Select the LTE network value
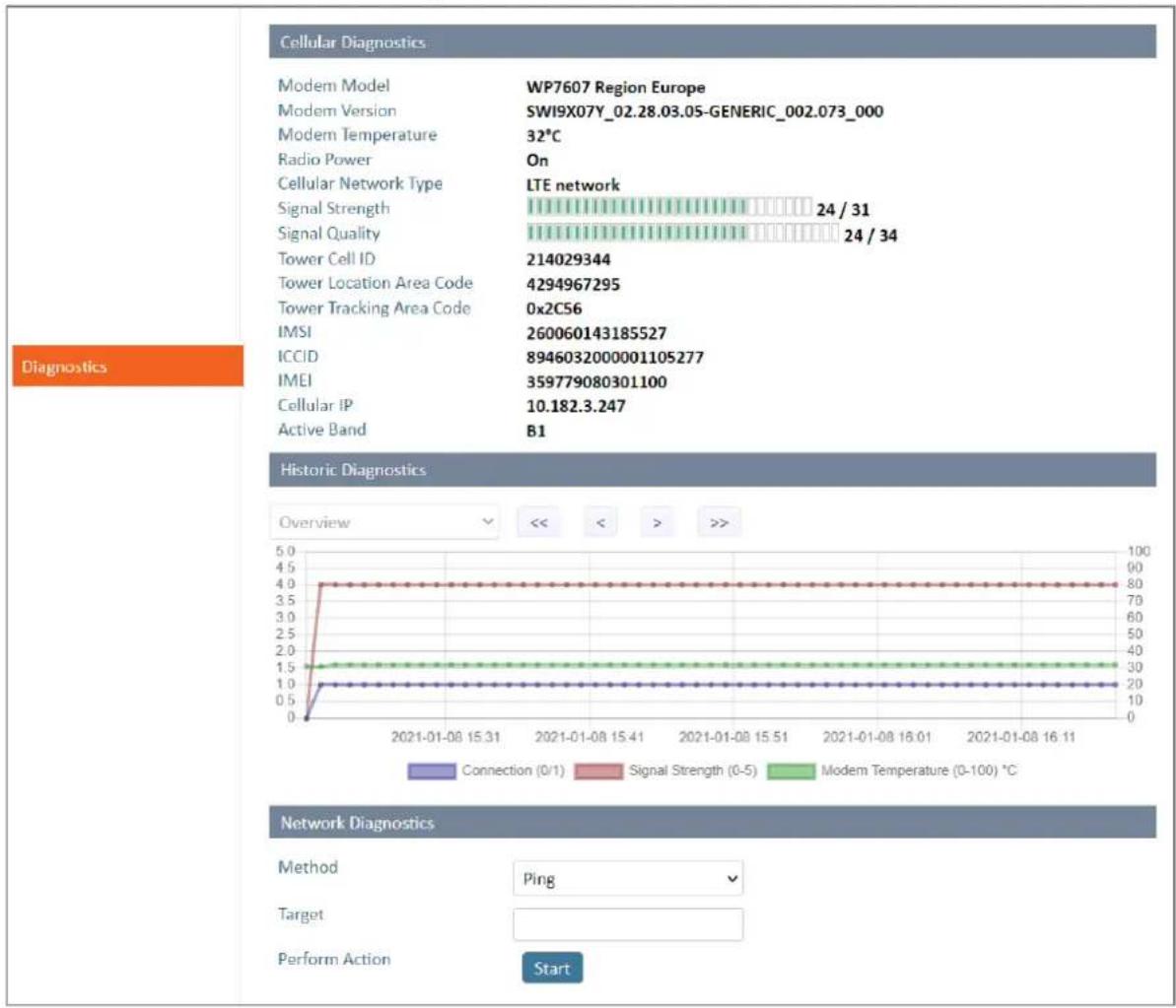The width and height of the screenshot is (1176, 1008). click(x=573, y=185)
